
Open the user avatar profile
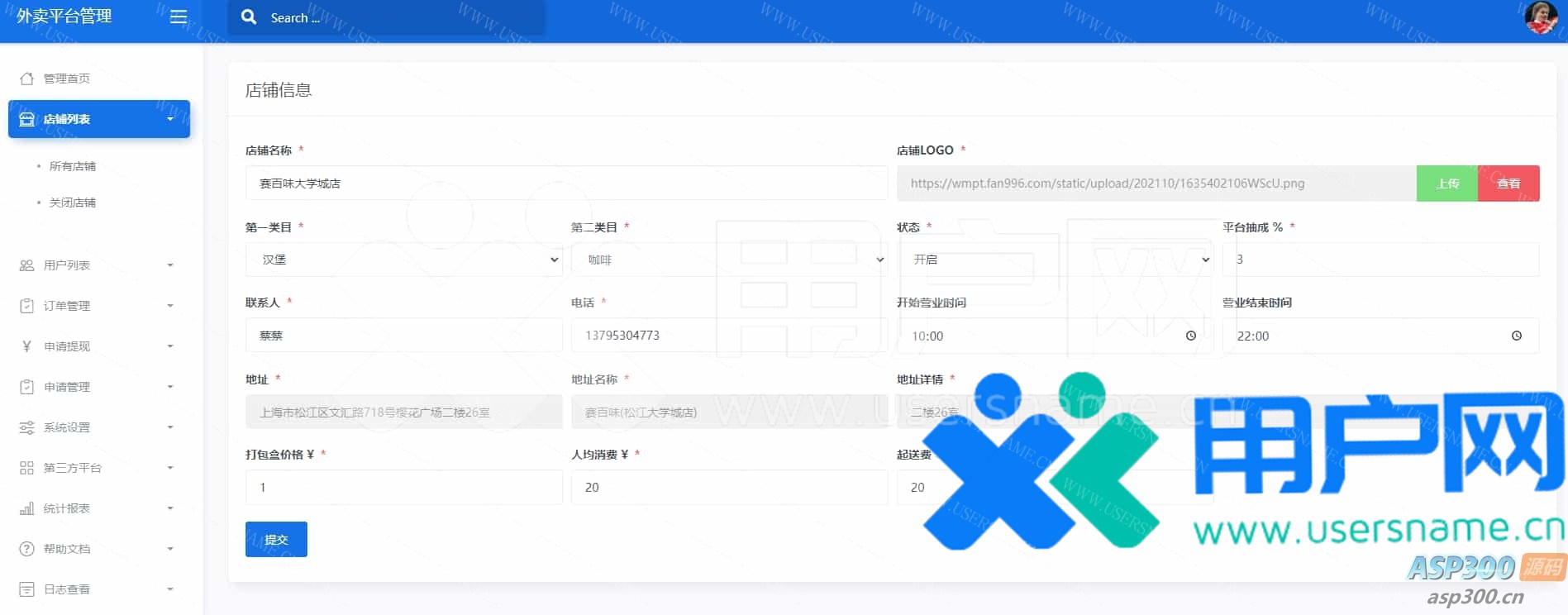pos(1540,17)
